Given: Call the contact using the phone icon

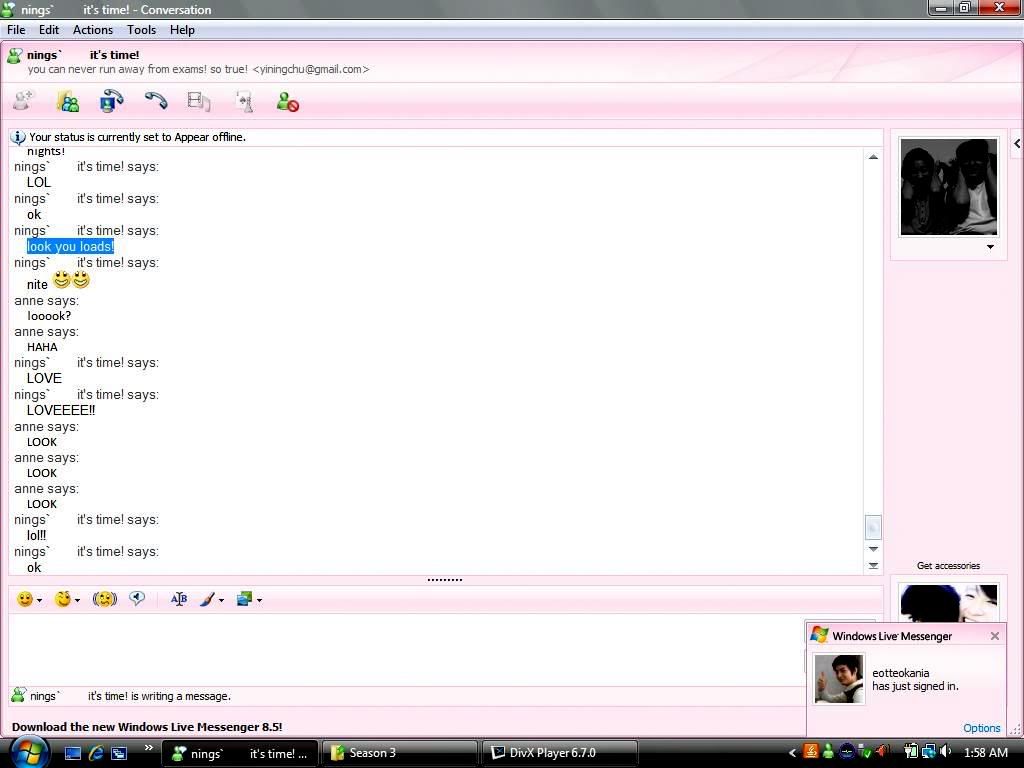Looking at the screenshot, I should click(x=155, y=101).
